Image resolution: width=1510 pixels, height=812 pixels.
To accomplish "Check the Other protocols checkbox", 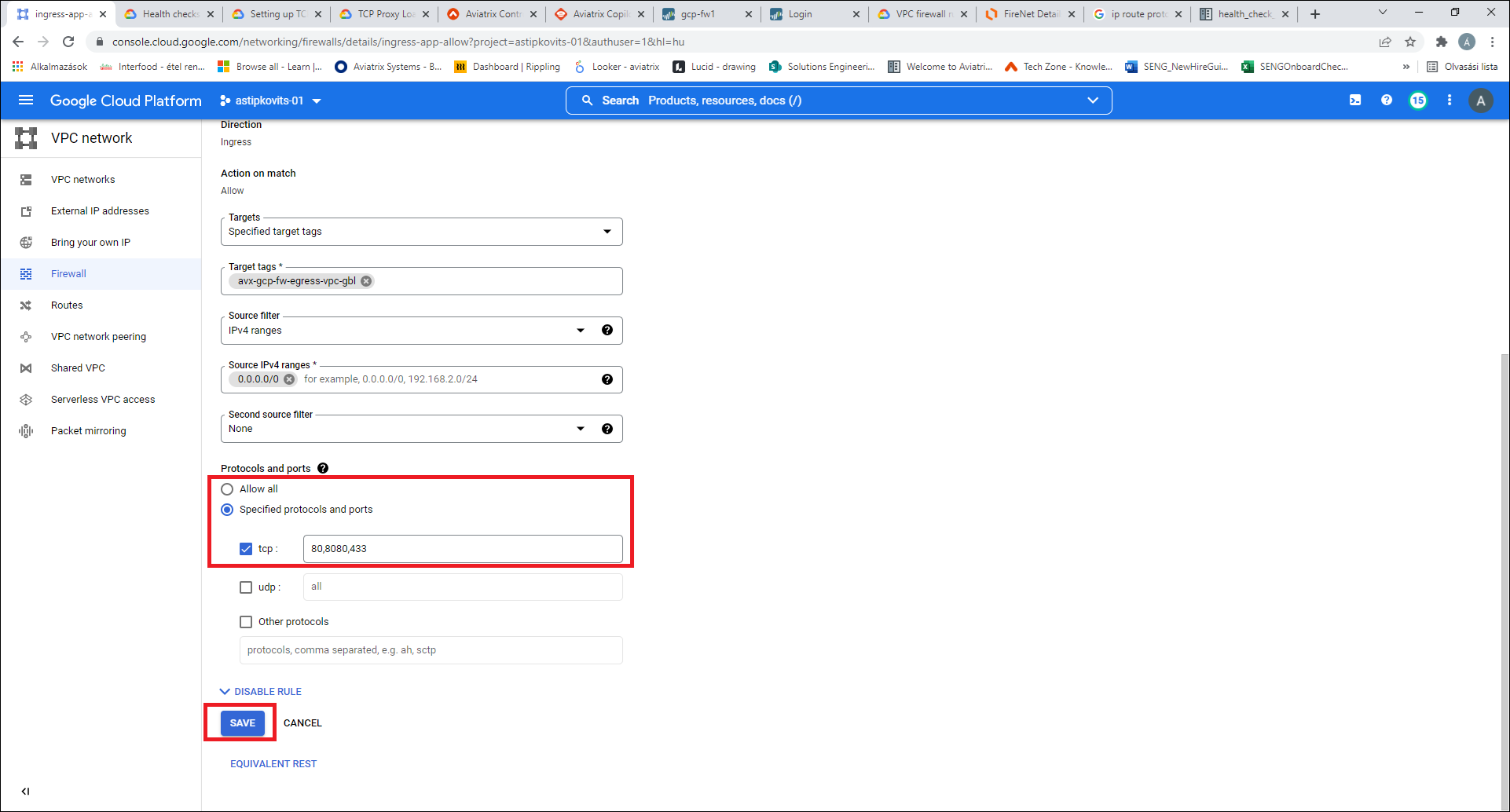I will [246, 621].
